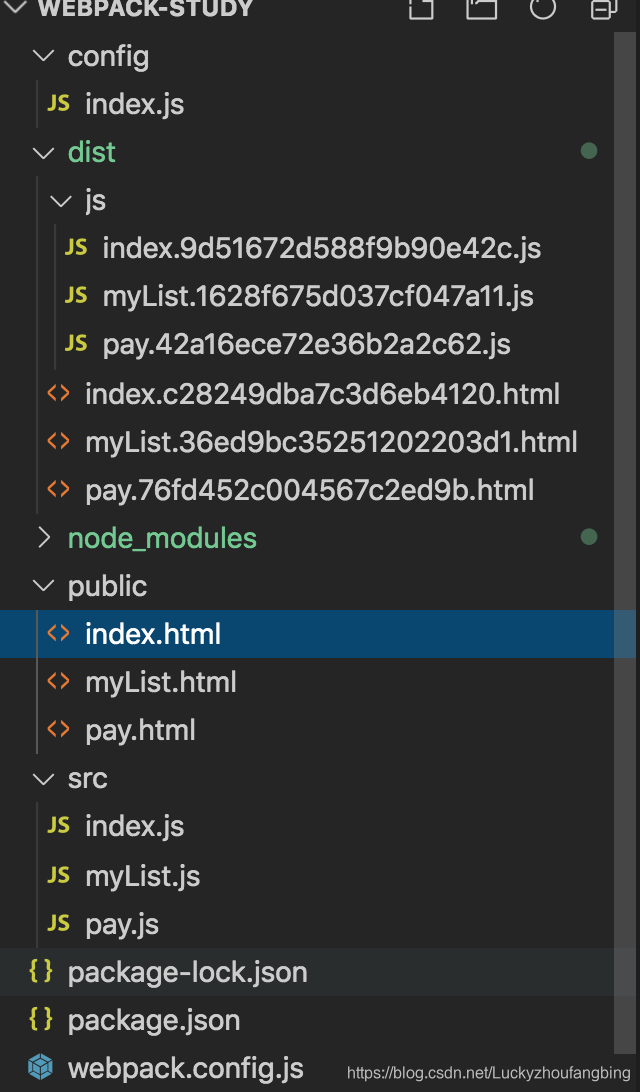Select the src folder label
The height and width of the screenshot is (1092, 640).
(88, 779)
